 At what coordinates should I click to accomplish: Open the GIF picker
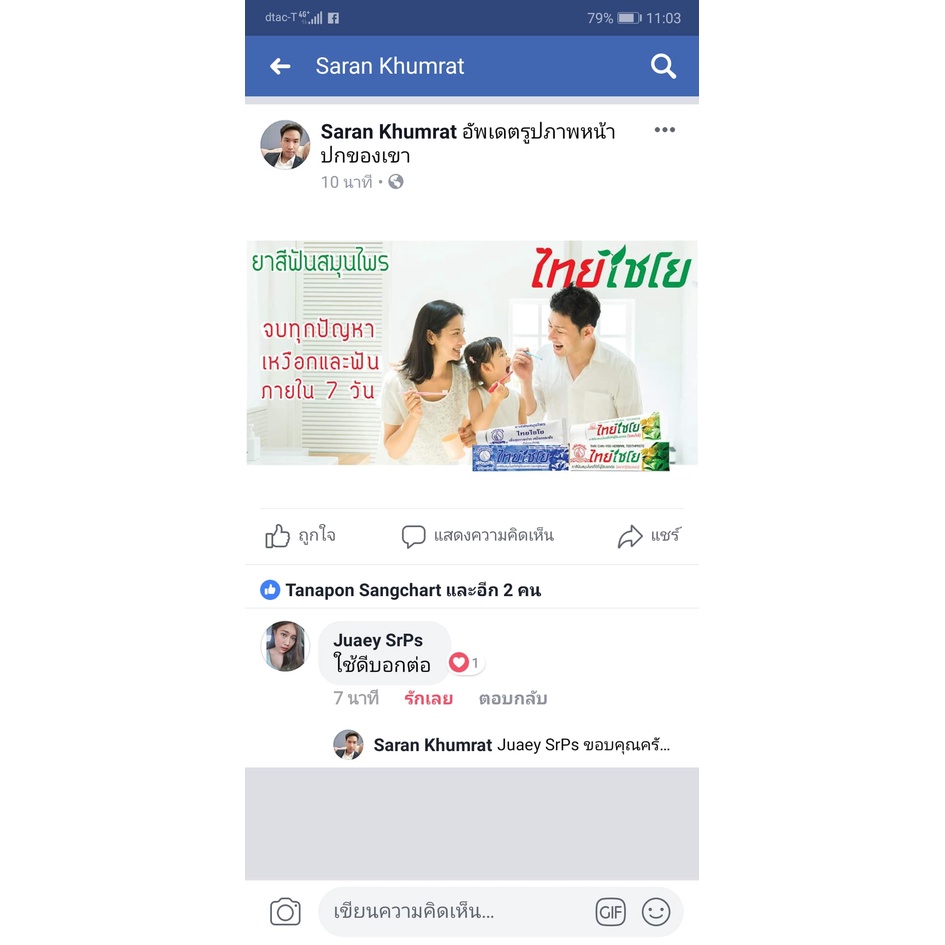tap(611, 912)
